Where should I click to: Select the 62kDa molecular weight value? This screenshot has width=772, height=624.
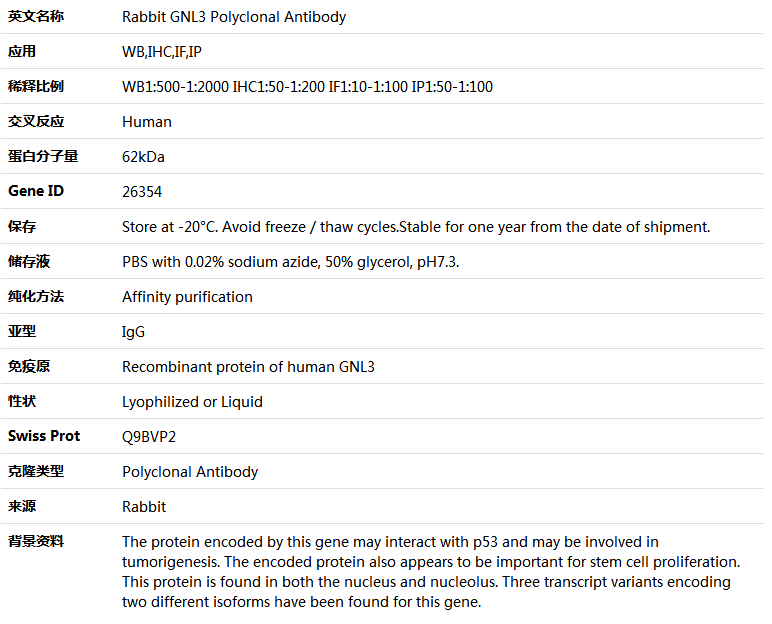[x=143, y=157]
